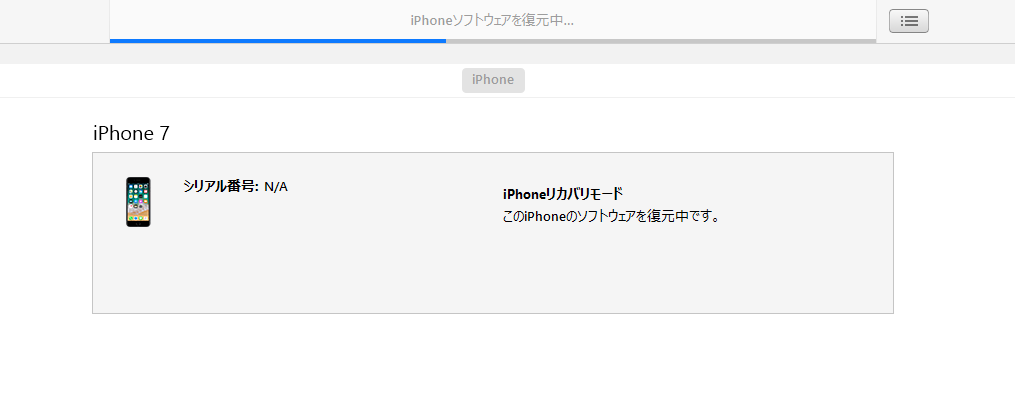Click the iPhone 7 heading
The image size is (1015, 415).
(x=131, y=133)
